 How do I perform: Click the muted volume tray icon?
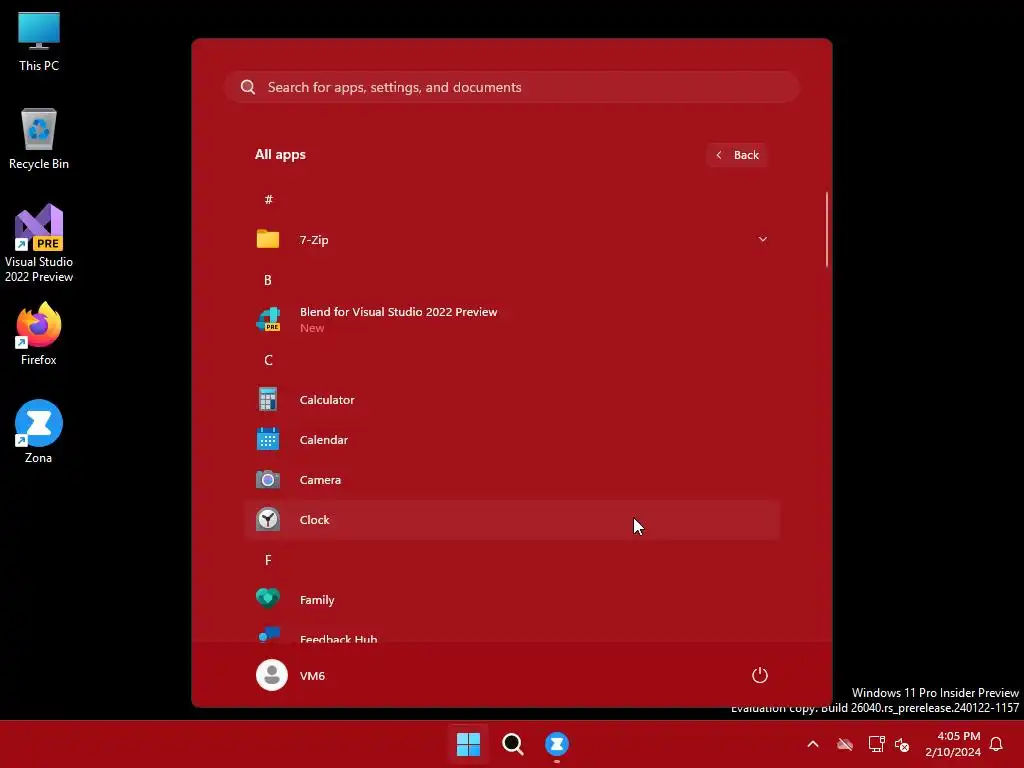click(902, 744)
